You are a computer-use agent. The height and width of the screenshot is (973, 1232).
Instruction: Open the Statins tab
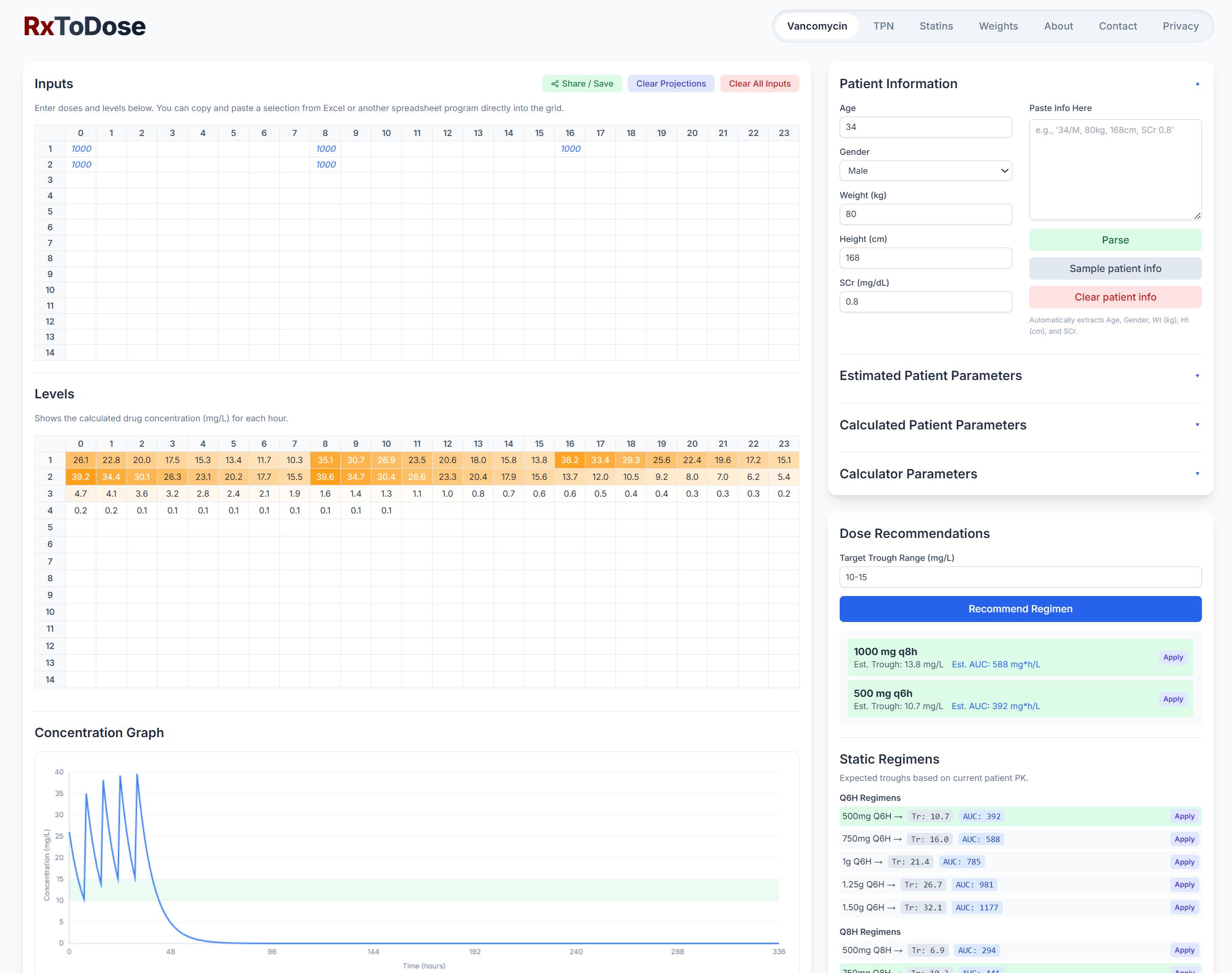point(935,26)
